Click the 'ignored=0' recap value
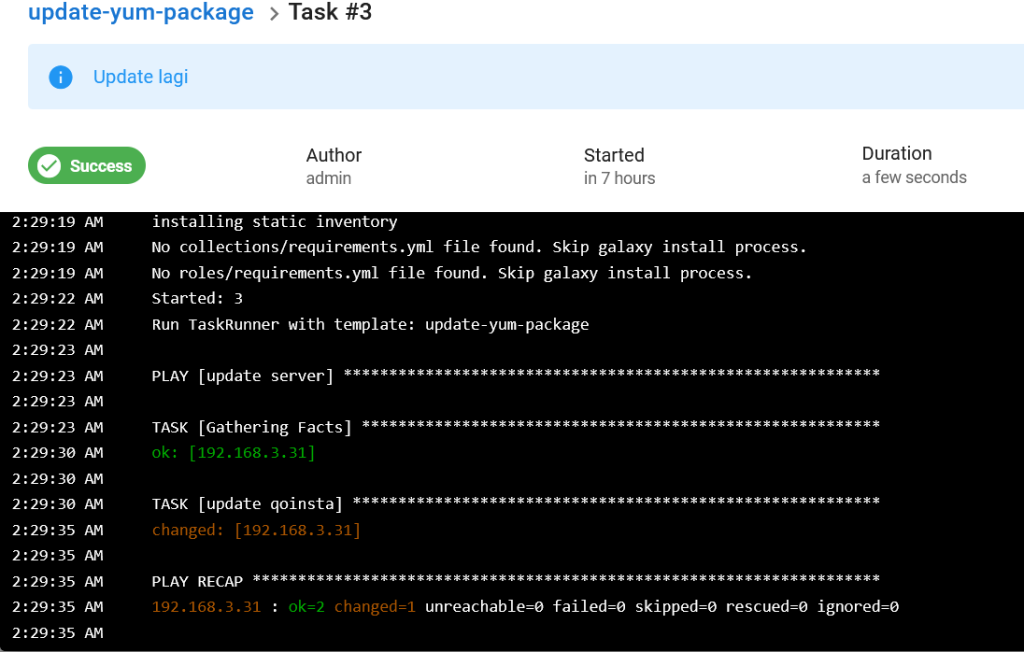The width and height of the screenshot is (1024, 652). click(x=857, y=607)
